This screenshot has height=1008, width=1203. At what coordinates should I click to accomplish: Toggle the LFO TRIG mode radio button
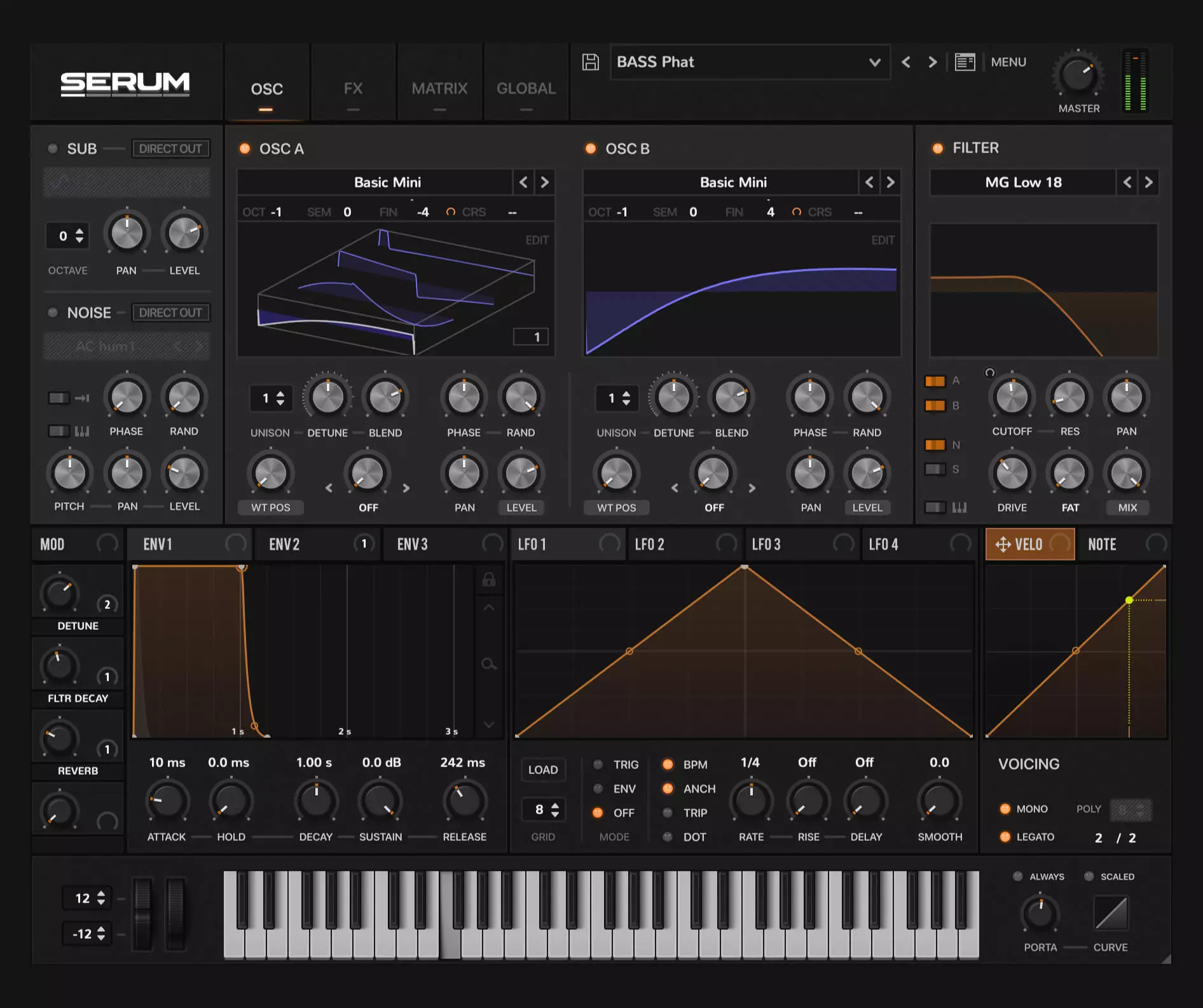pos(598,765)
